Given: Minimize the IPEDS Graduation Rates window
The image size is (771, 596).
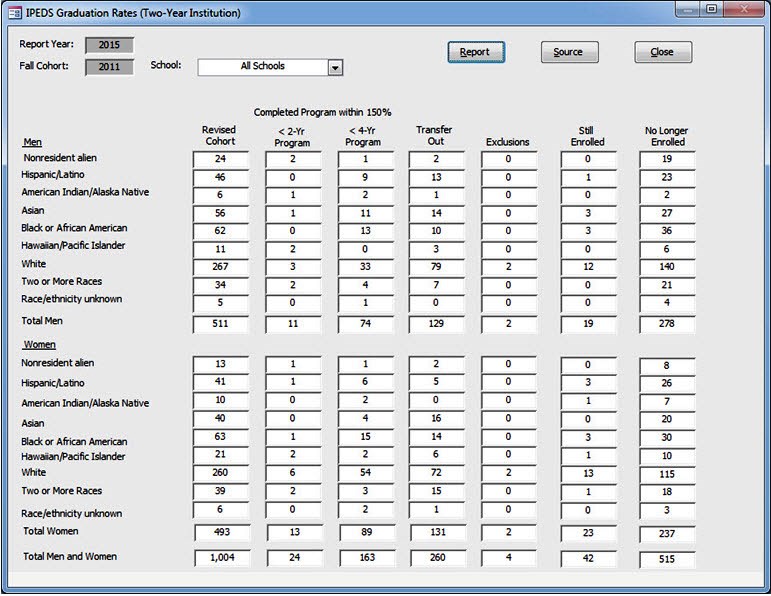Looking at the screenshot, I should (688, 9).
